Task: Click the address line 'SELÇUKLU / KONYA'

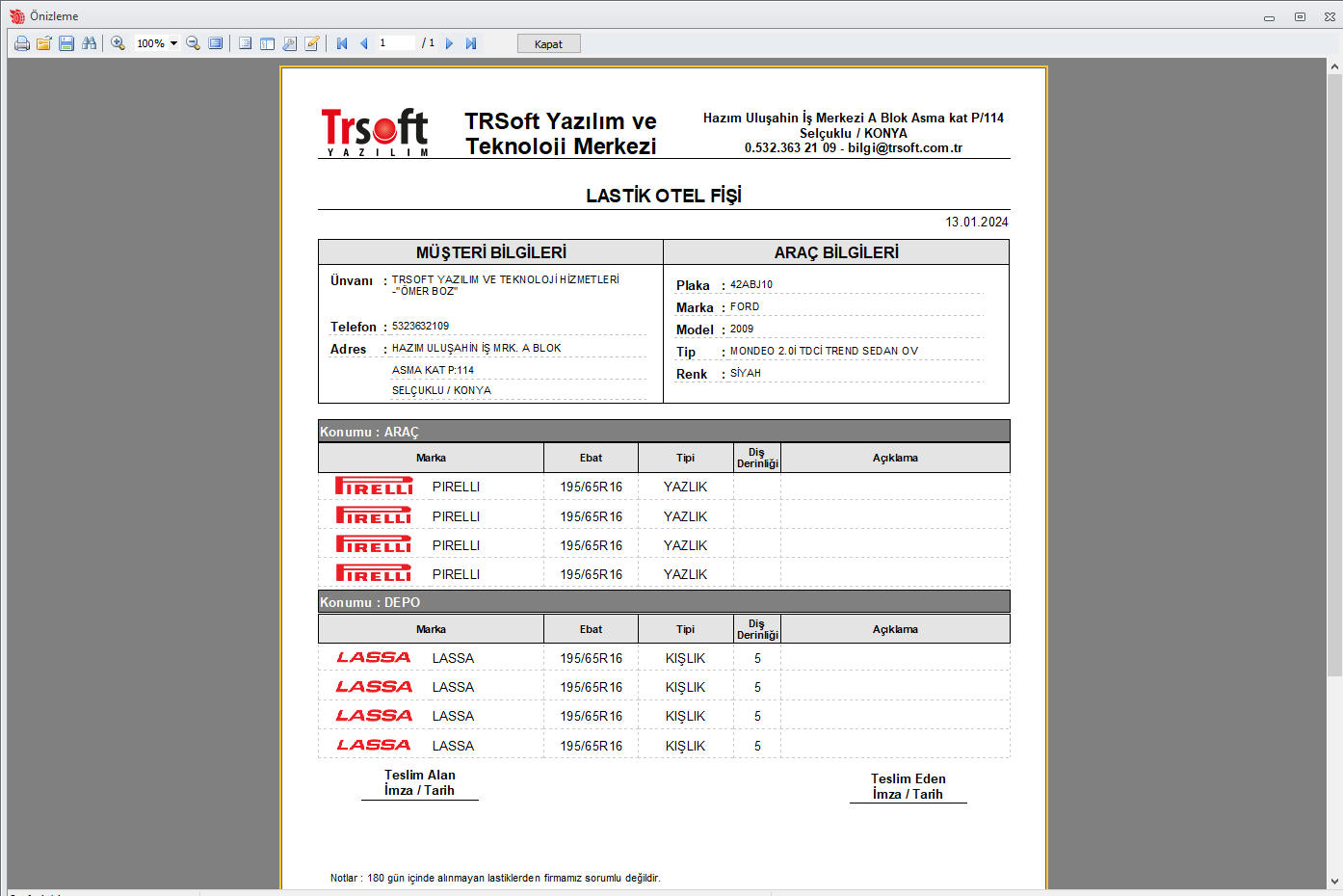Action: point(441,391)
